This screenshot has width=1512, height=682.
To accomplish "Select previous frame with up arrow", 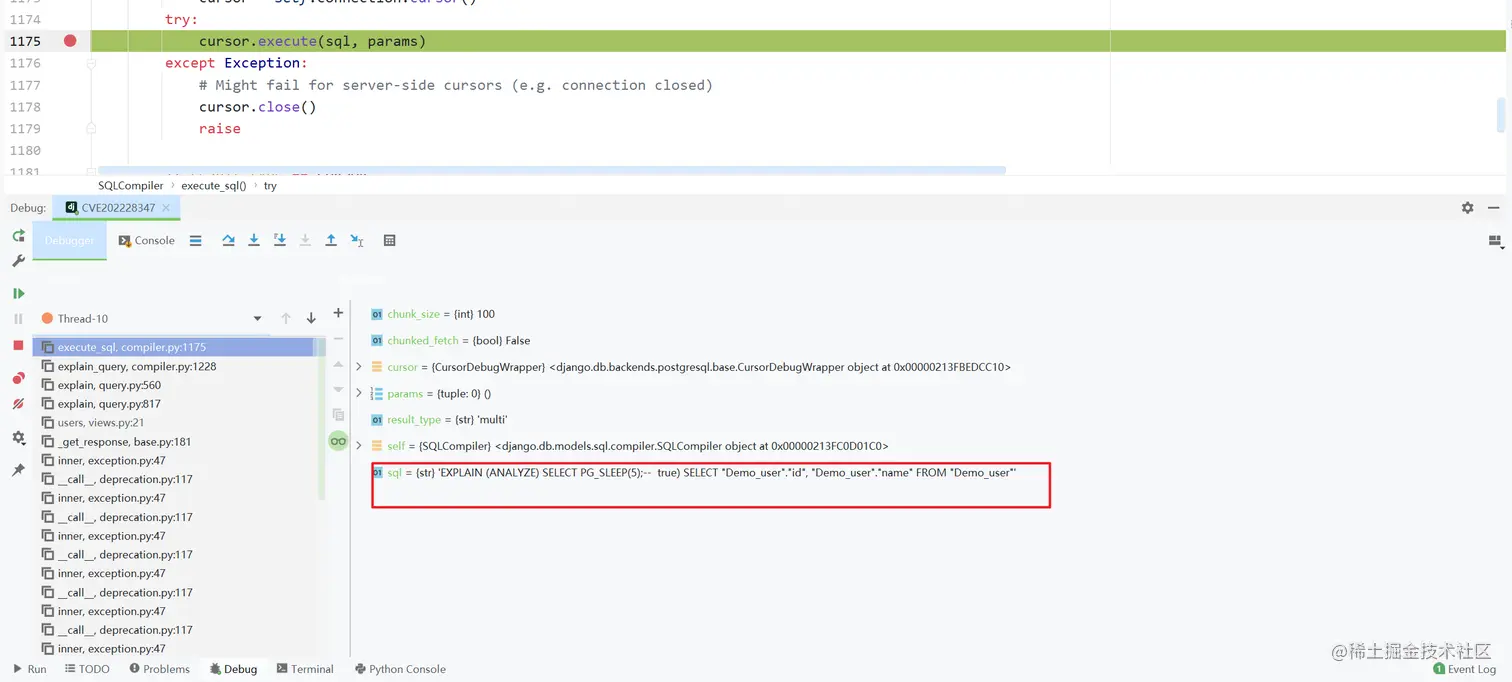I will pos(286,318).
